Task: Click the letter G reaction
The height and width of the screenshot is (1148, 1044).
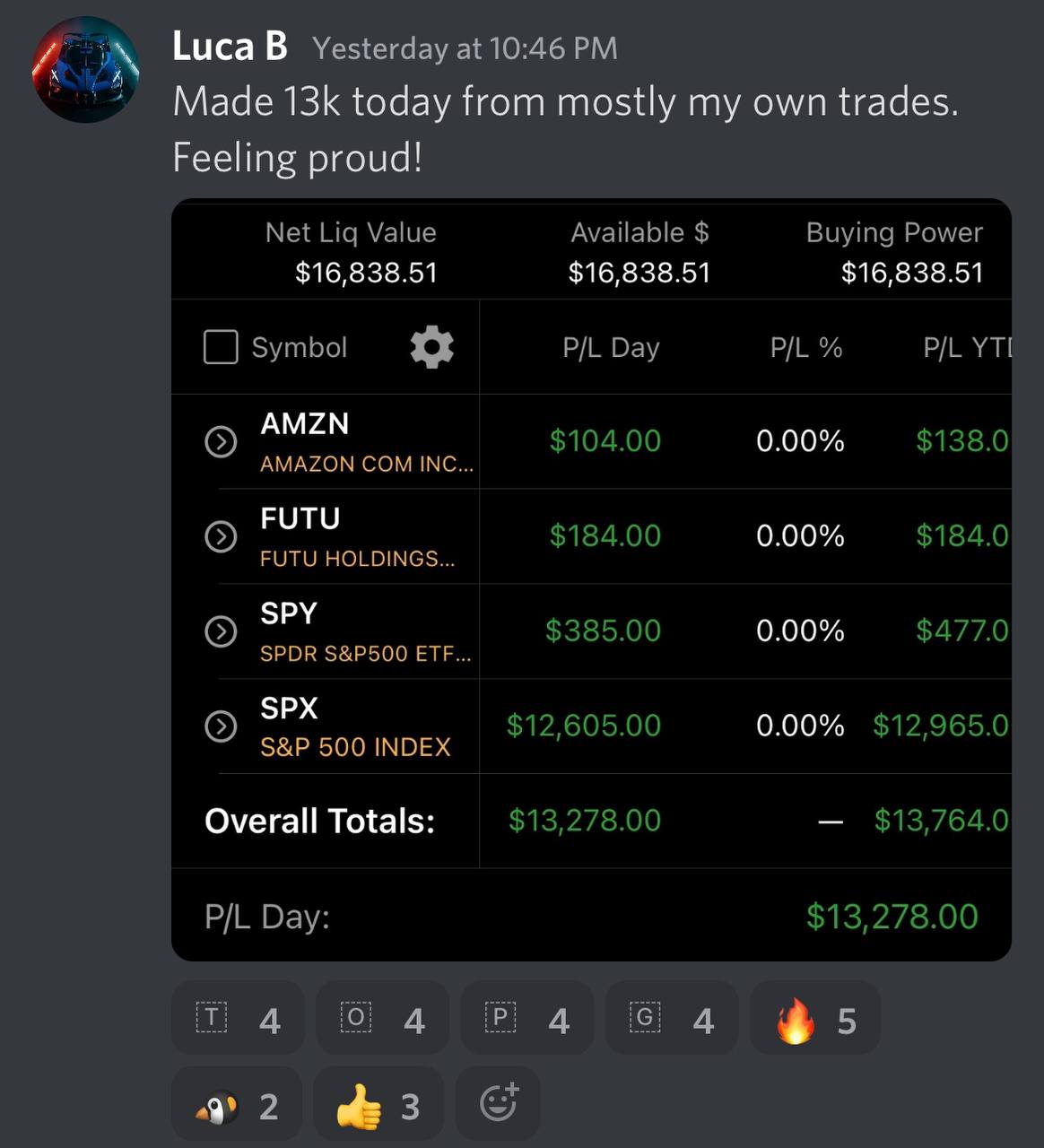Action: [x=671, y=1018]
